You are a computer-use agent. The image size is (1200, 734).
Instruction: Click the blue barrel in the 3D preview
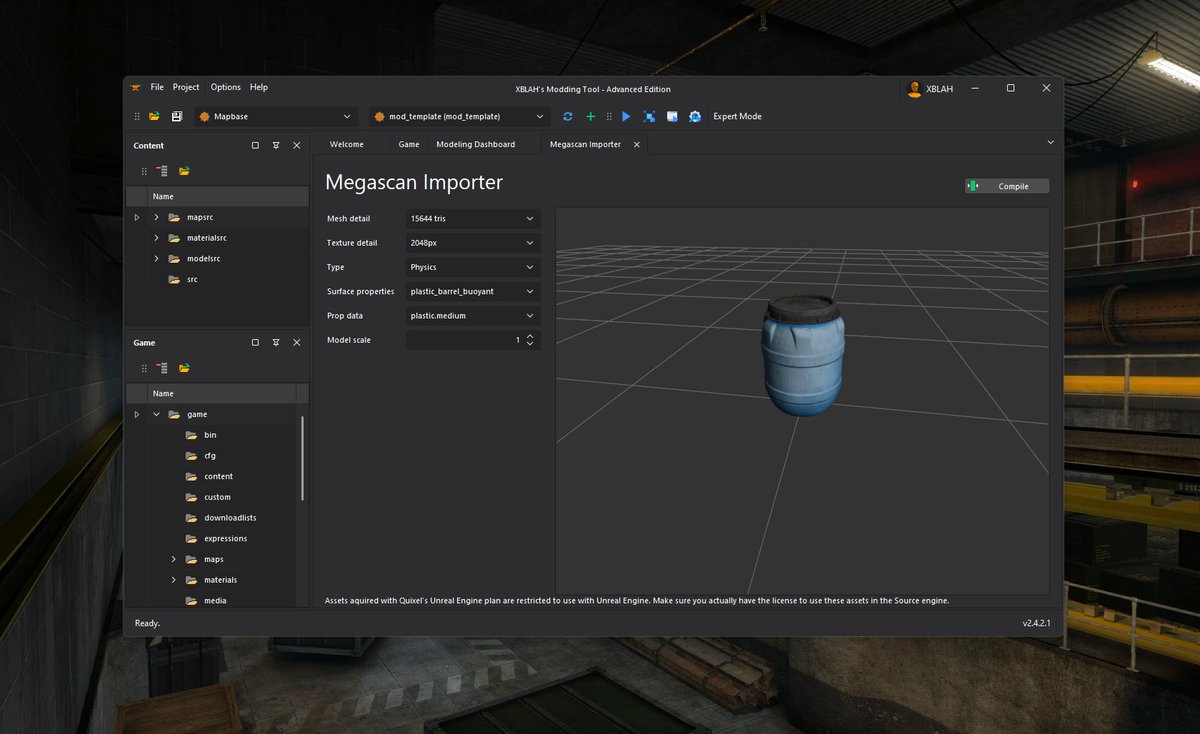(803, 355)
